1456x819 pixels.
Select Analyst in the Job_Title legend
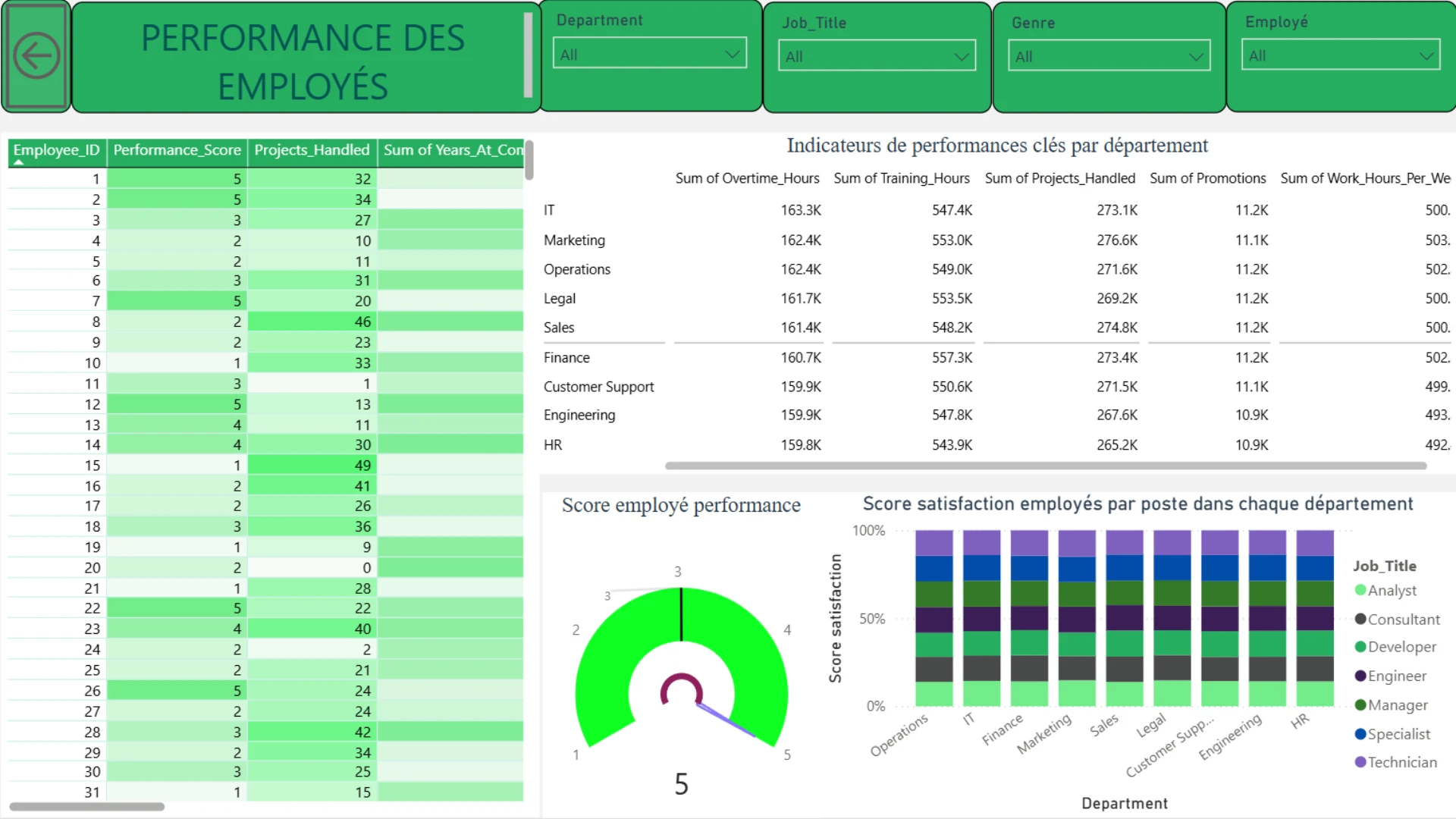tap(1385, 591)
